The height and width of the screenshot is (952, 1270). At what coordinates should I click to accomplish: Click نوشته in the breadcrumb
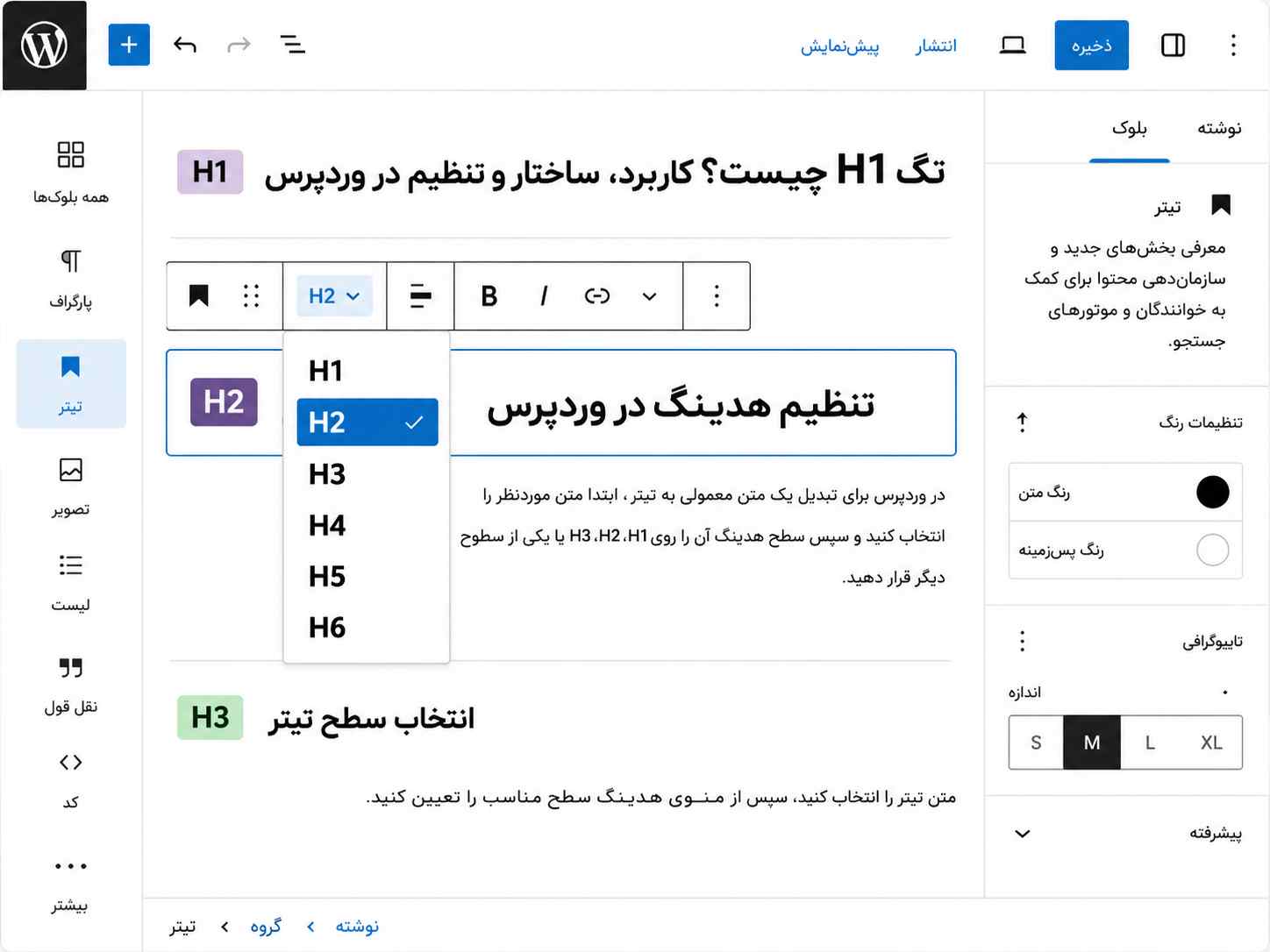point(357,927)
